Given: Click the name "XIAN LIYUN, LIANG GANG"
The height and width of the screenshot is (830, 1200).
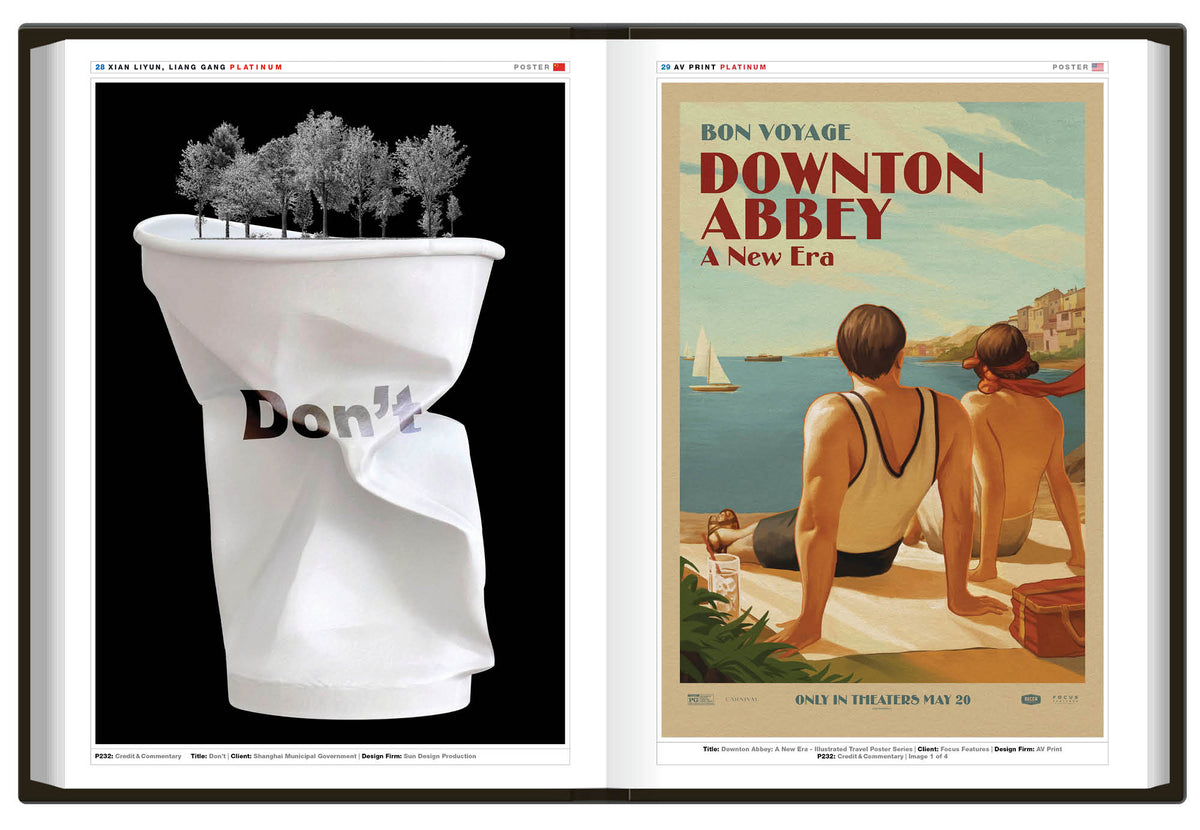Looking at the screenshot, I should click(x=167, y=67).
